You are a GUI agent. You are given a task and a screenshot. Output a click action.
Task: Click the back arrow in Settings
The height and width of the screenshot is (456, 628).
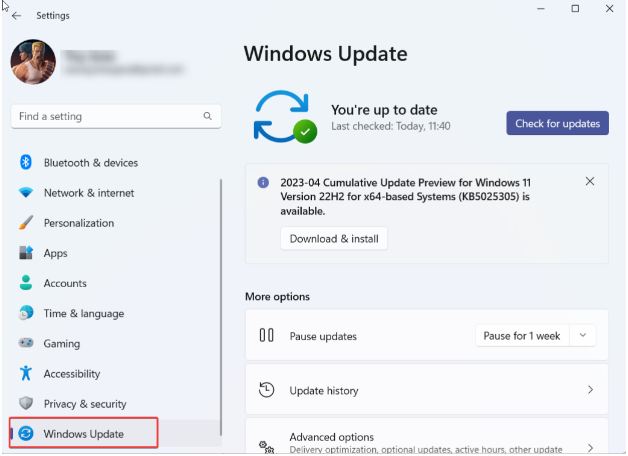coord(16,16)
